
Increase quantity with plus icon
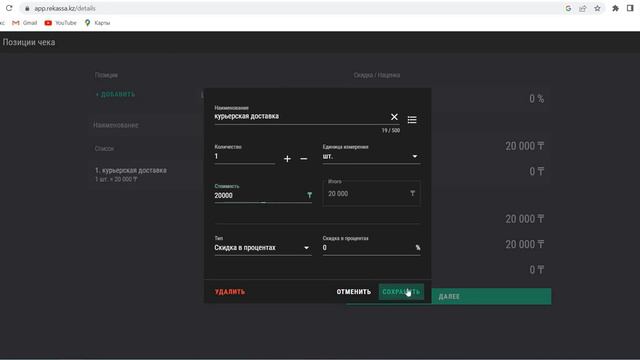287,159
